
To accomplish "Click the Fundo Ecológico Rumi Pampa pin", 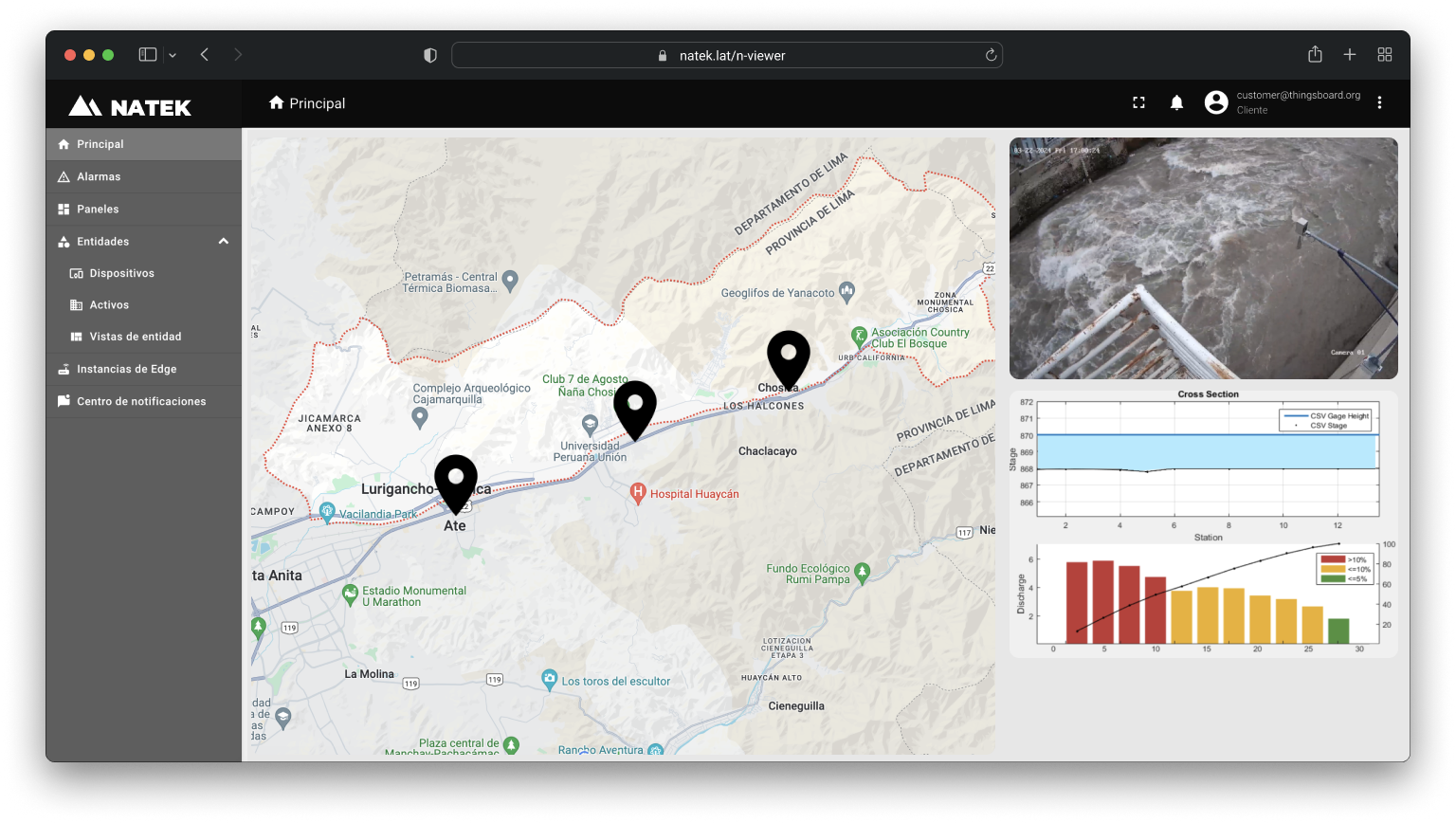I will coord(862,573).
